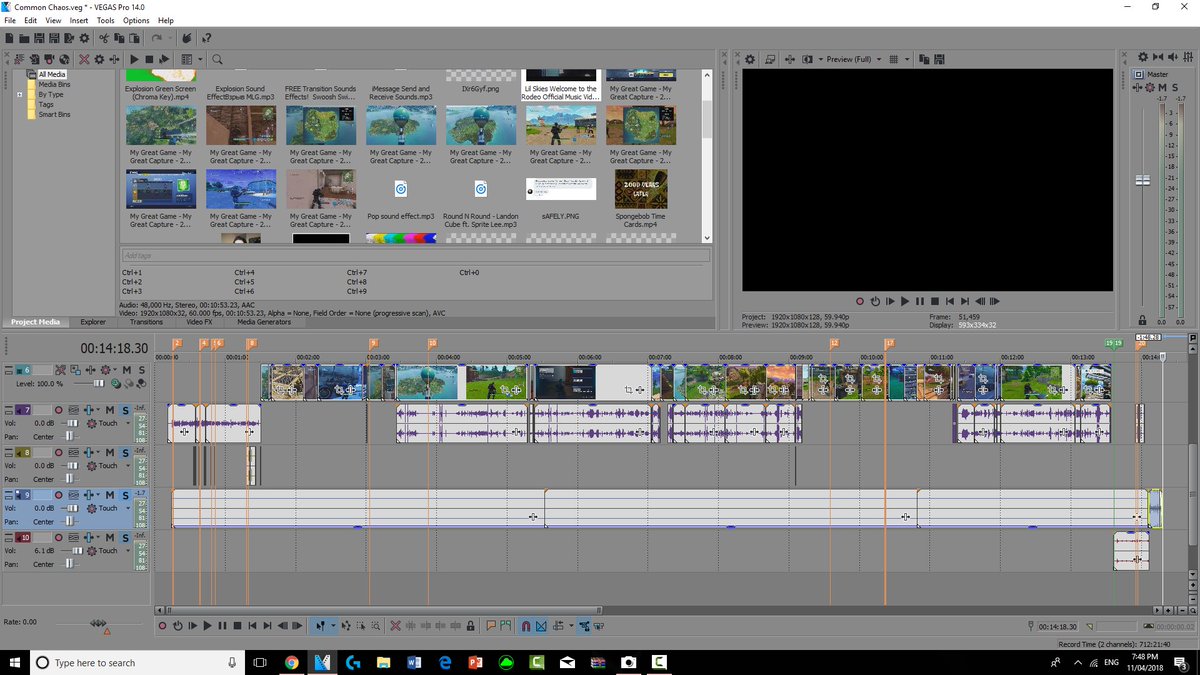Screen dimensions: 1200x675
Task: Switch to the Video FX tab
Action: [199, 322]
